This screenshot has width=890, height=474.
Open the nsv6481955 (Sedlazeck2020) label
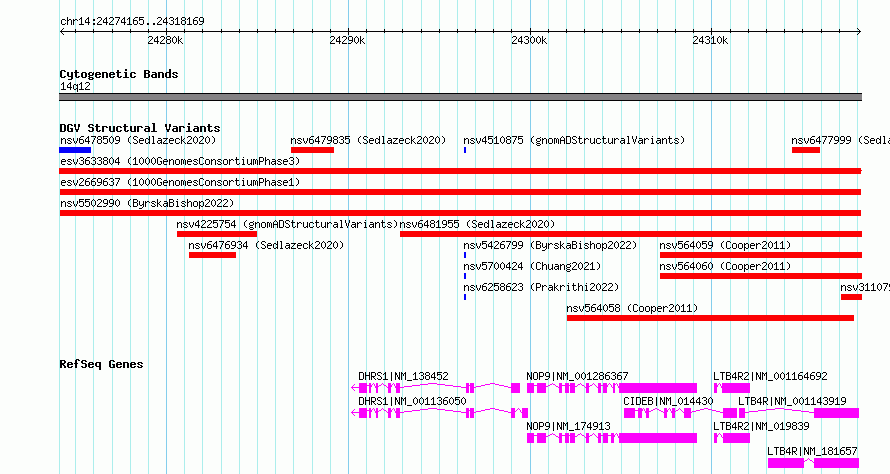[477, 224]
